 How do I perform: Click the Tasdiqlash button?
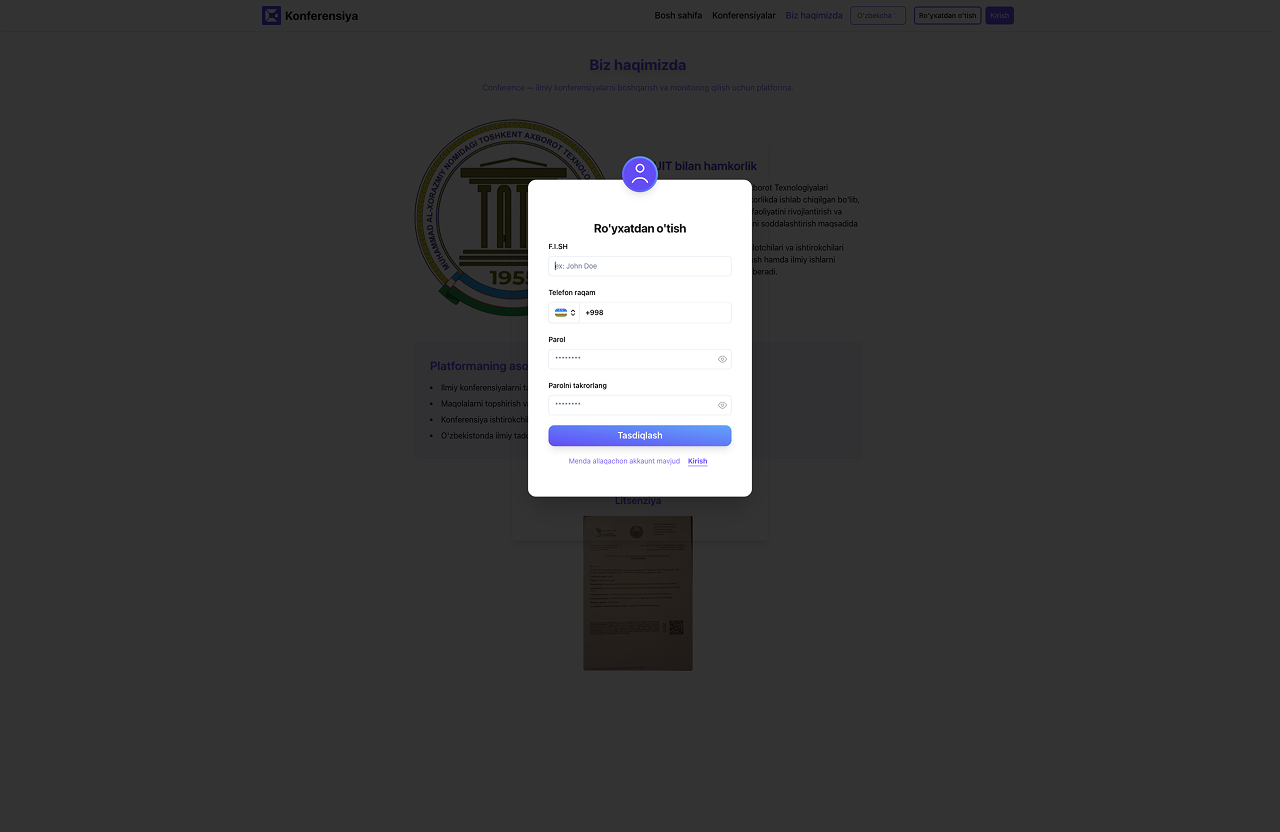(640, 435)
